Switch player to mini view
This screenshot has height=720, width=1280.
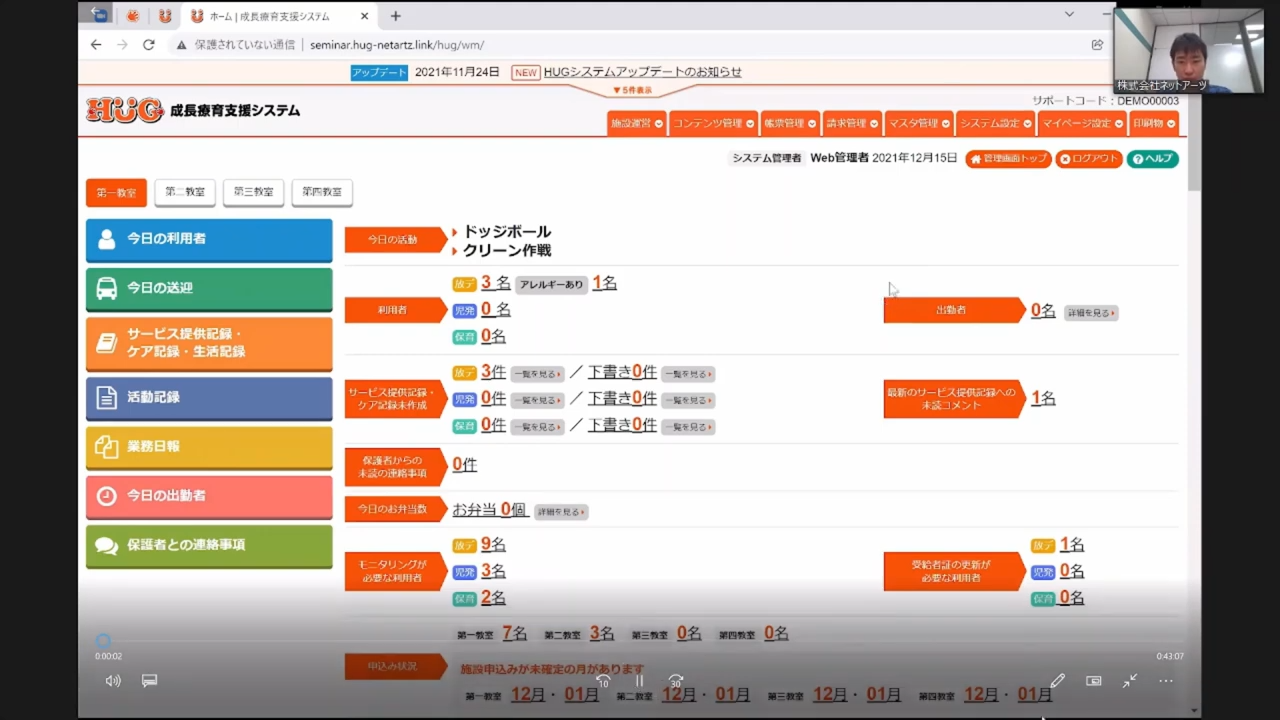pos(1094,681)
